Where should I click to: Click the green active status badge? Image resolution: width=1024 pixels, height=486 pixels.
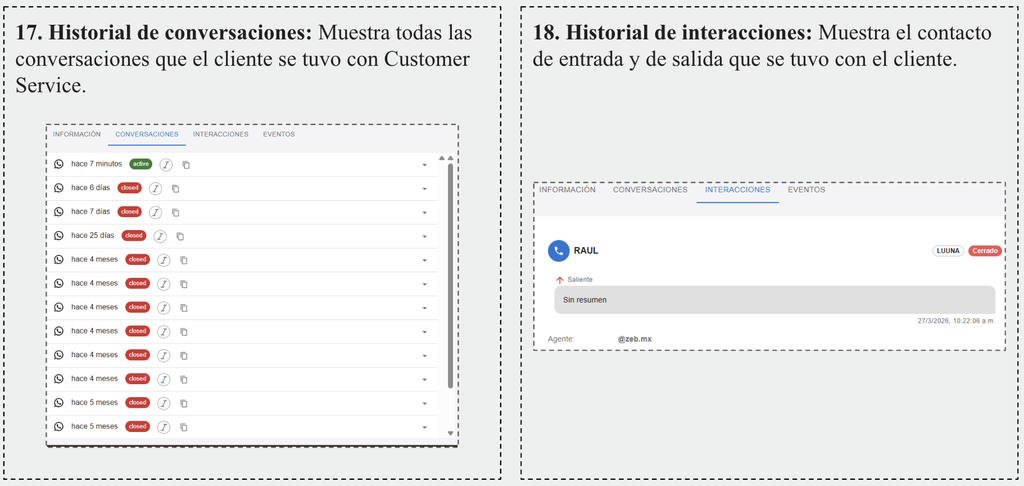click(x=140, y=164)
